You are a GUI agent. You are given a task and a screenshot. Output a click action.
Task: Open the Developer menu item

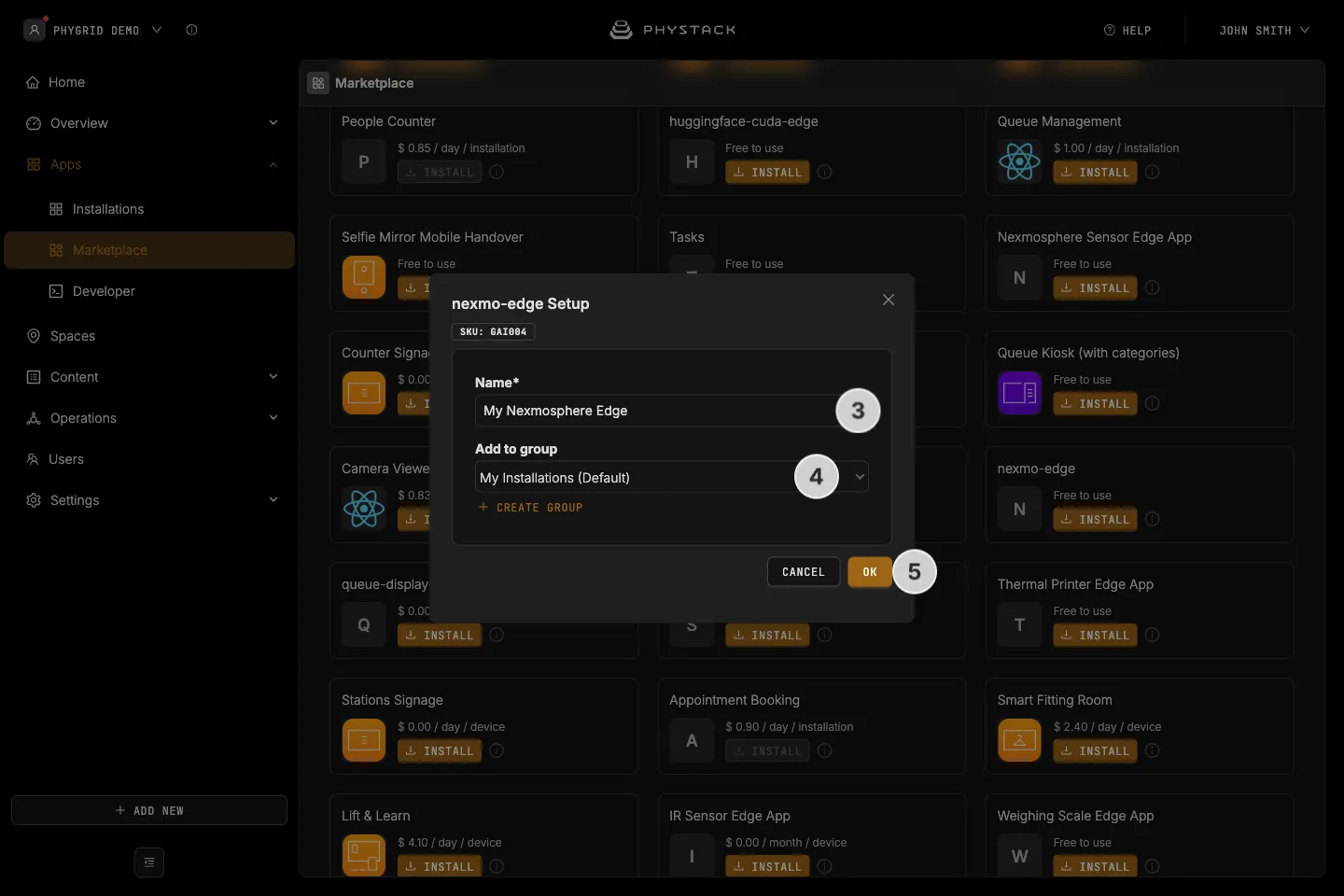click(149, 291)
